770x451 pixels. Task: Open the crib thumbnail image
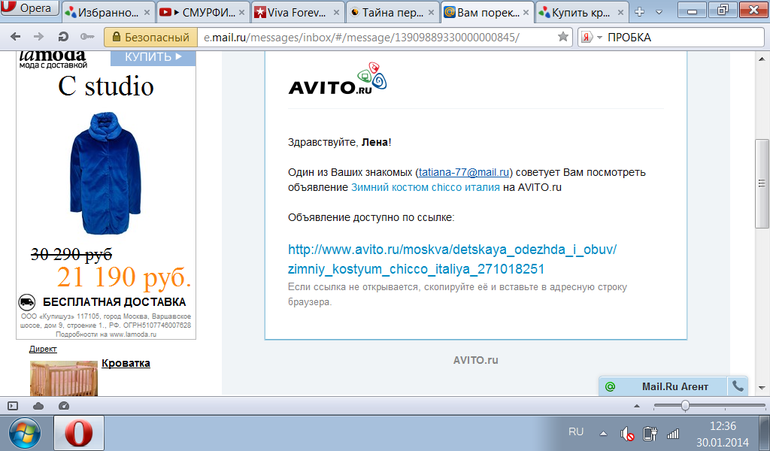64,378
